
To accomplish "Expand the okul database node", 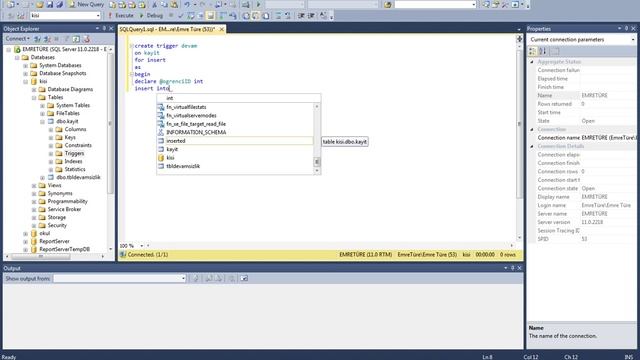I will [x=25, y=233].
